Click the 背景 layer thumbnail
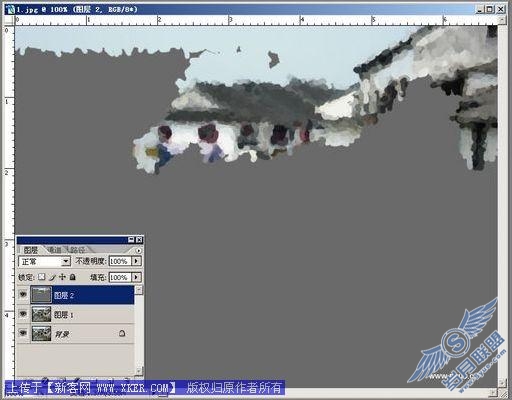This screenshot has height=400, width=512. point(41,334)
